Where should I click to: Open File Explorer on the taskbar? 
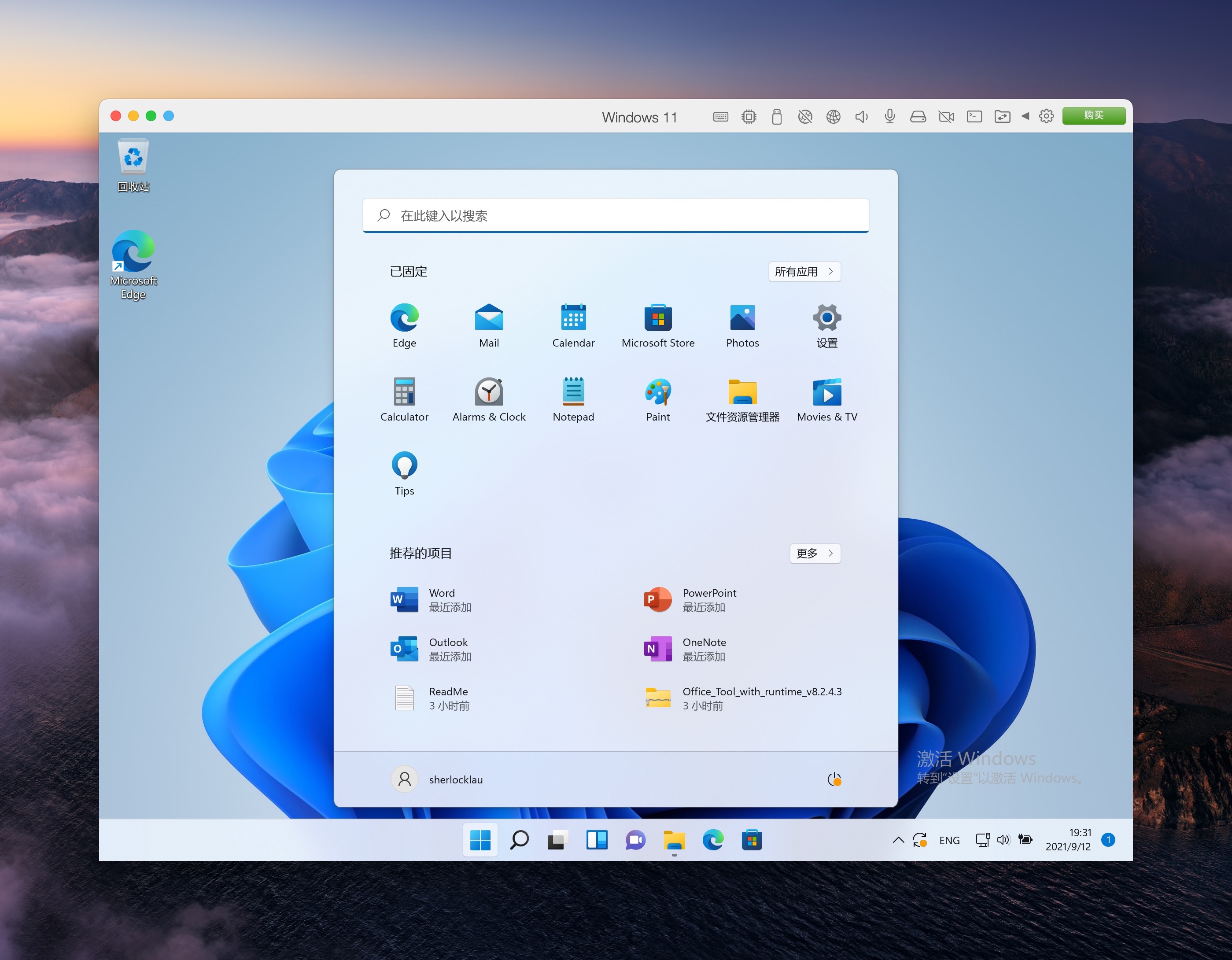click(x=674, y=840)
